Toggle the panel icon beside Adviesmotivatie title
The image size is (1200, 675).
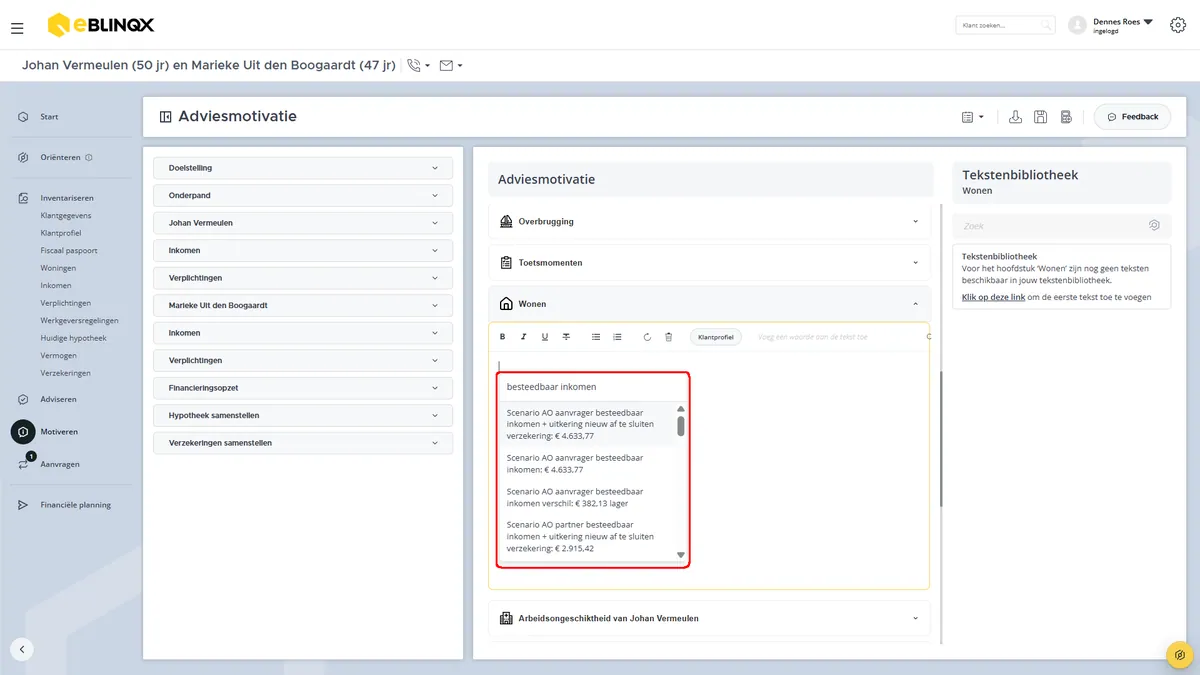[166, 117]
